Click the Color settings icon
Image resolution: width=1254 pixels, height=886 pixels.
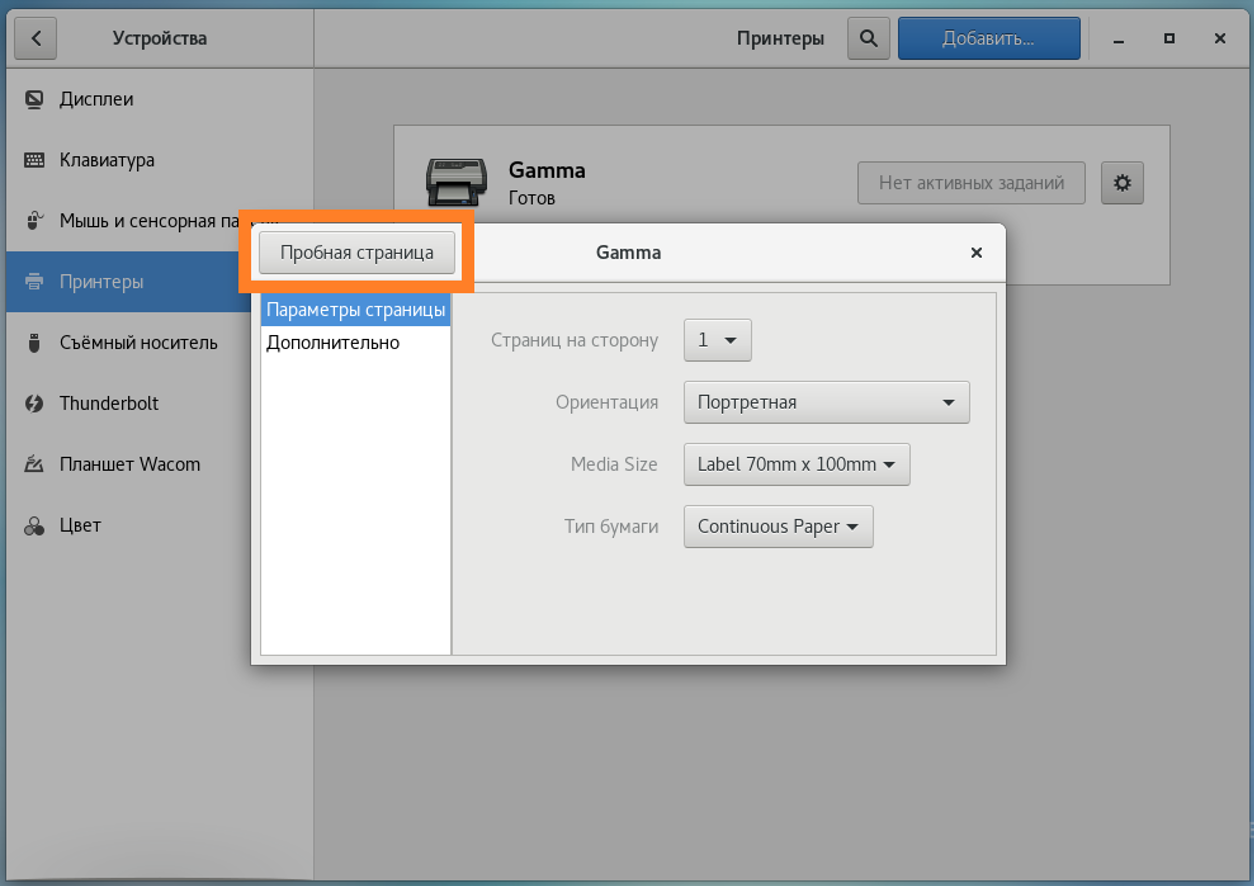(x=35, y=526)
